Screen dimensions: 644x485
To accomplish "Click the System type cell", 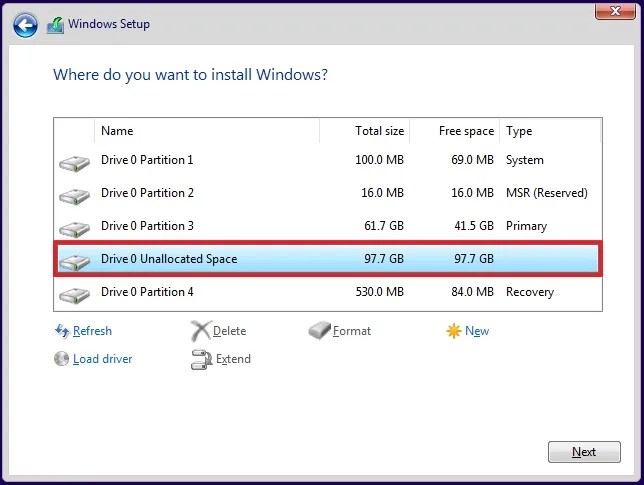I will 524,160.
